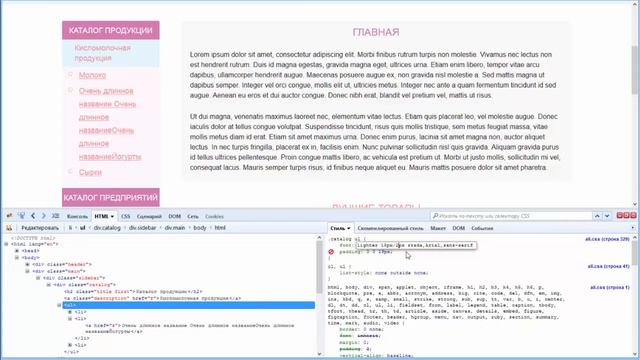This screenshot has height=360, width=640.
Task: Select div.main in the breadcrumb path
Action: pyautogui.click(x=175, y=228)
